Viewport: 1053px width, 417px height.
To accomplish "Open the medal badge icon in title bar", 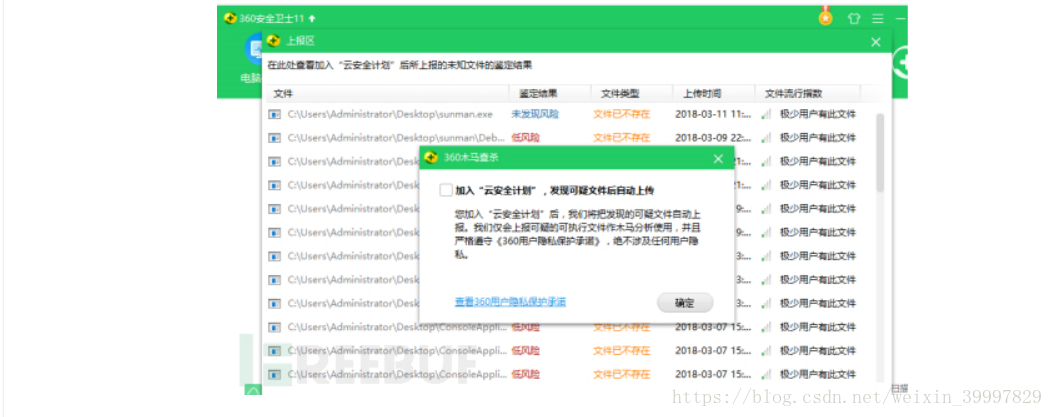I will [825, 17].
